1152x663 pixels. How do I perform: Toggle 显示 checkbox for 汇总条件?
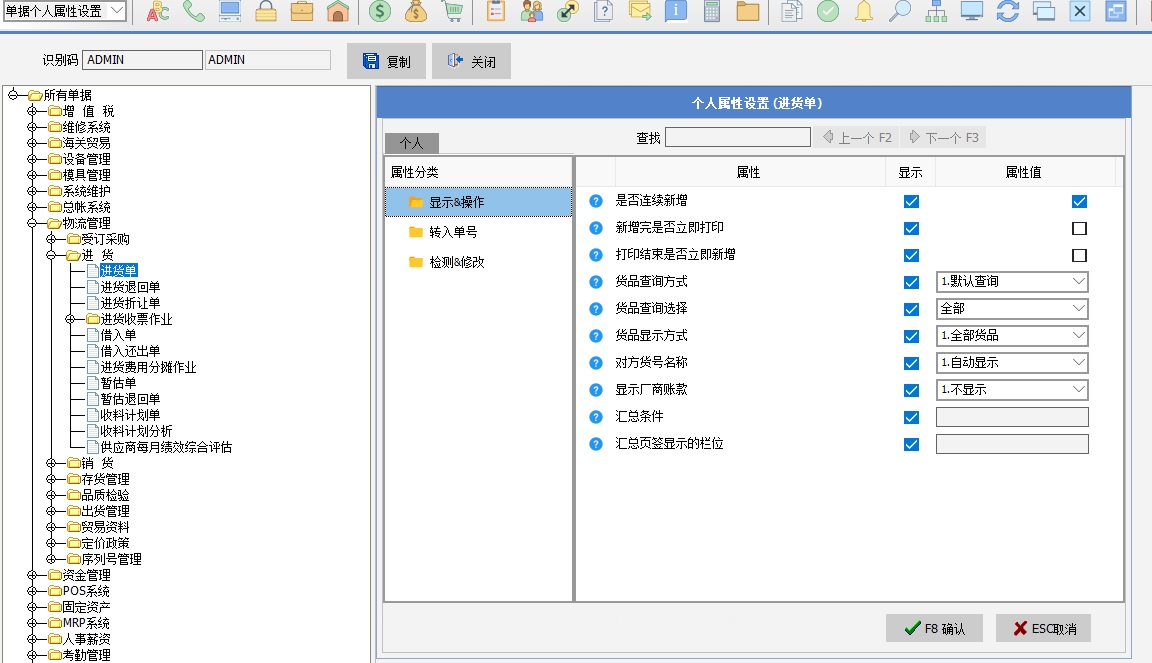pyautogui.click(x=911, y=417)
